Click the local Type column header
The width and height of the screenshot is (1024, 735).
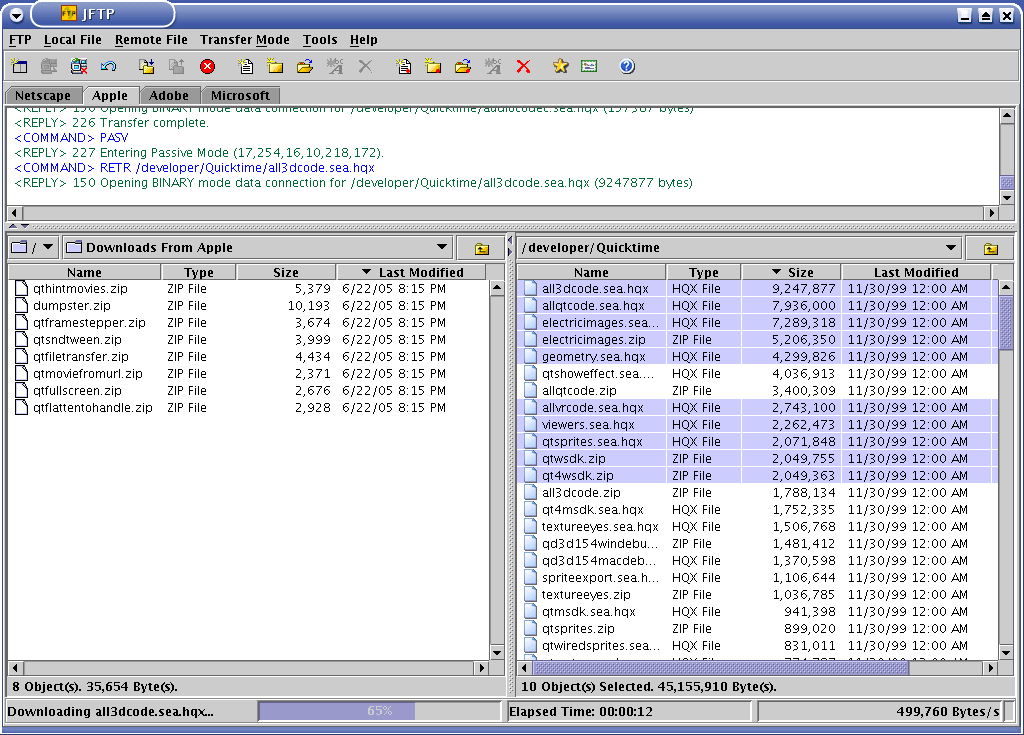(199, 272)
